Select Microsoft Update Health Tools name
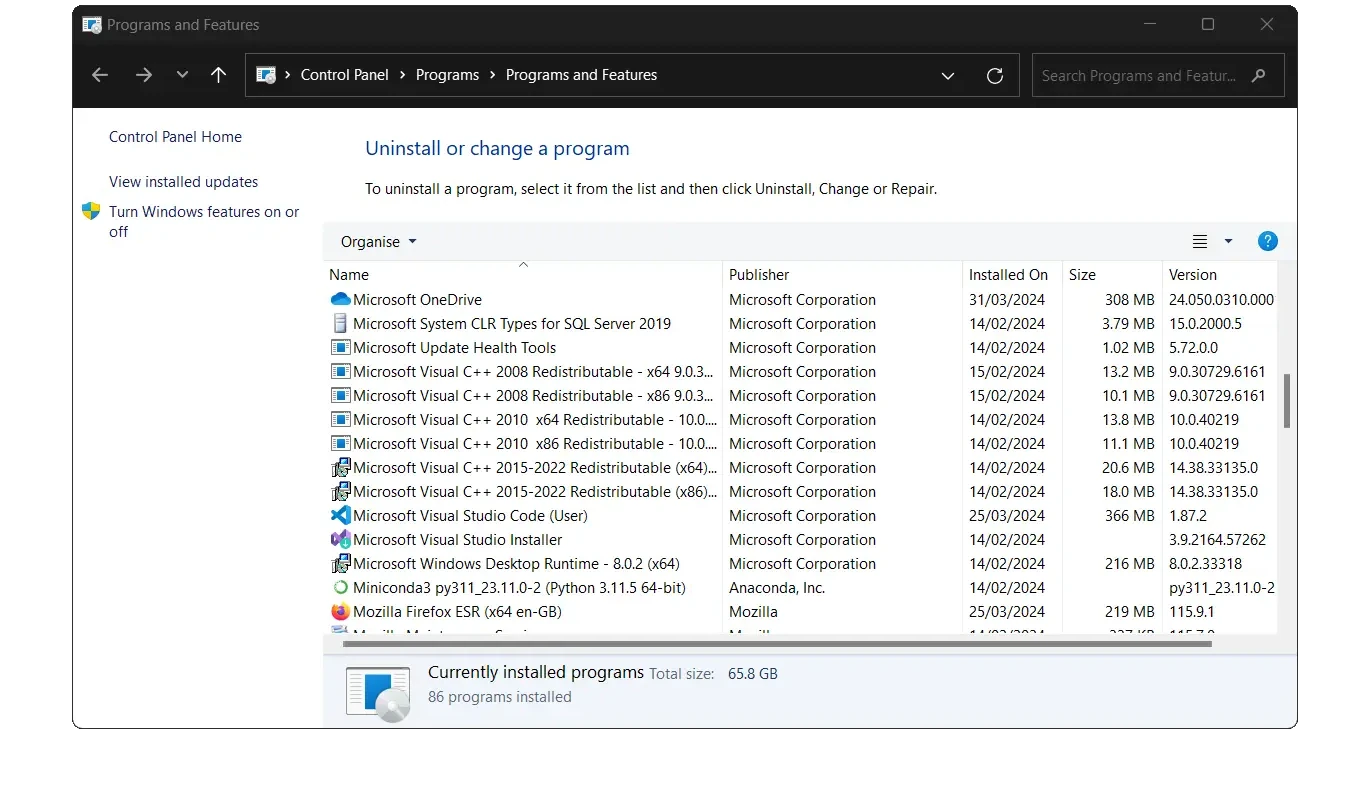The image size is (1366, 804). pyautogui.click(x=454, y=347)
